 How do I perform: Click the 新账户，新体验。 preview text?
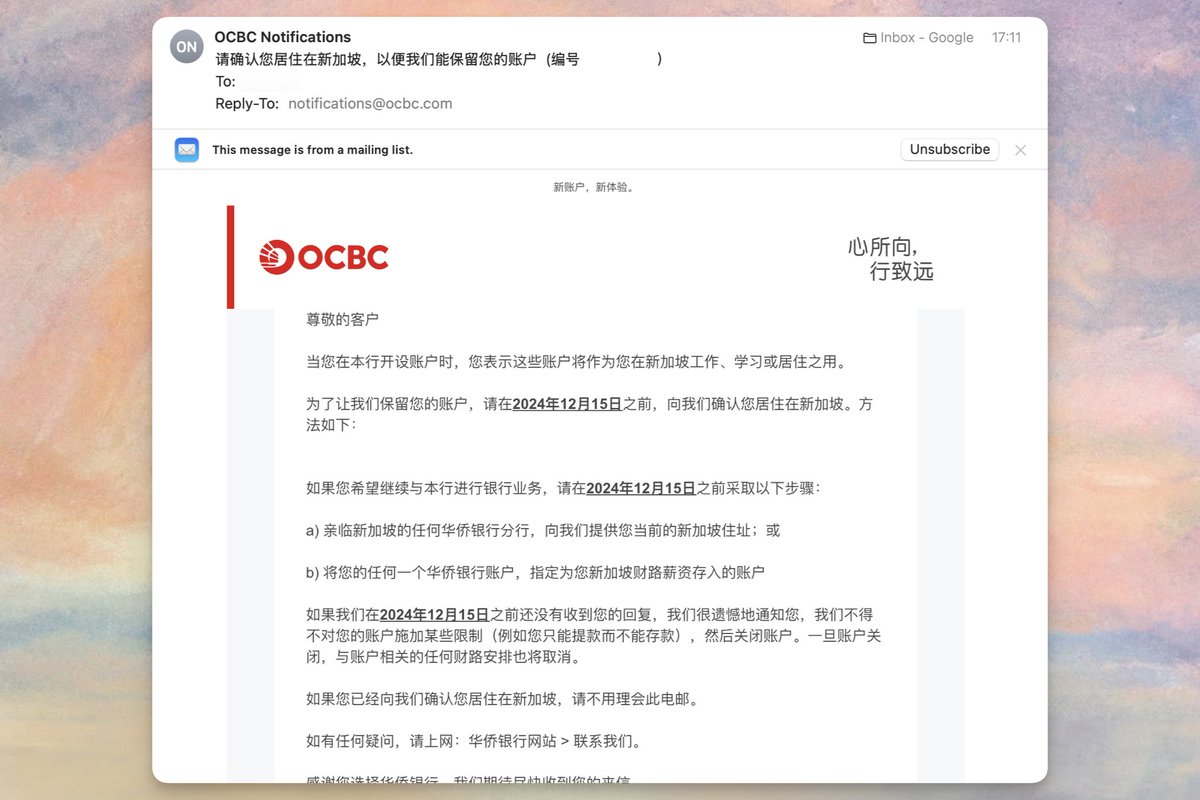[x=595, y=186]
